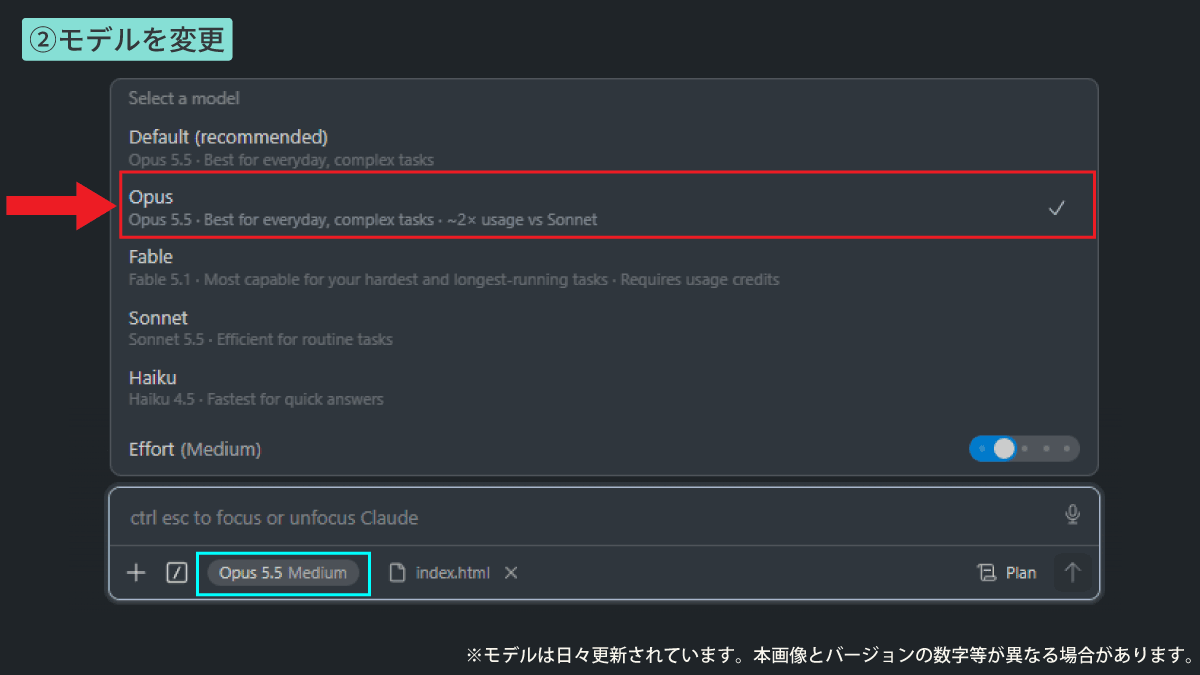The height and width of the screenshot is (675, 1200).
Task: Switch to the Haiku model option
Action: (604, 387)
